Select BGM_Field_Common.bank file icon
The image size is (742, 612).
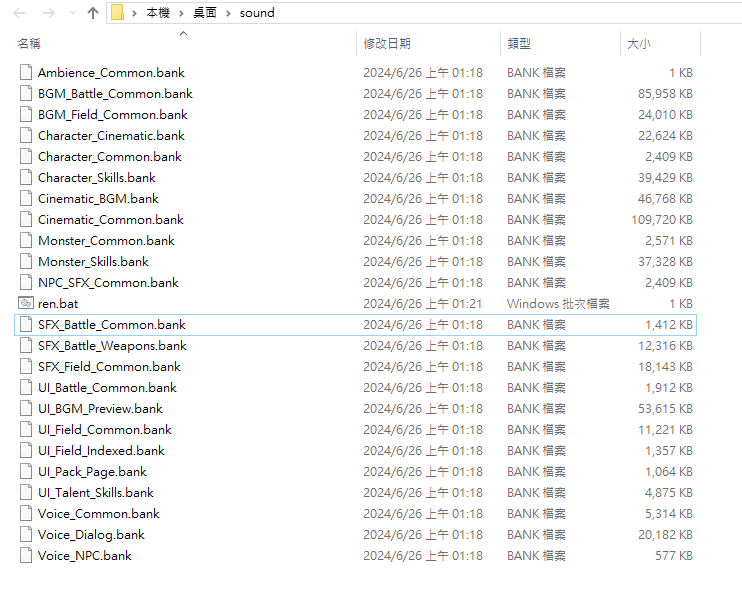pos(26,115)
